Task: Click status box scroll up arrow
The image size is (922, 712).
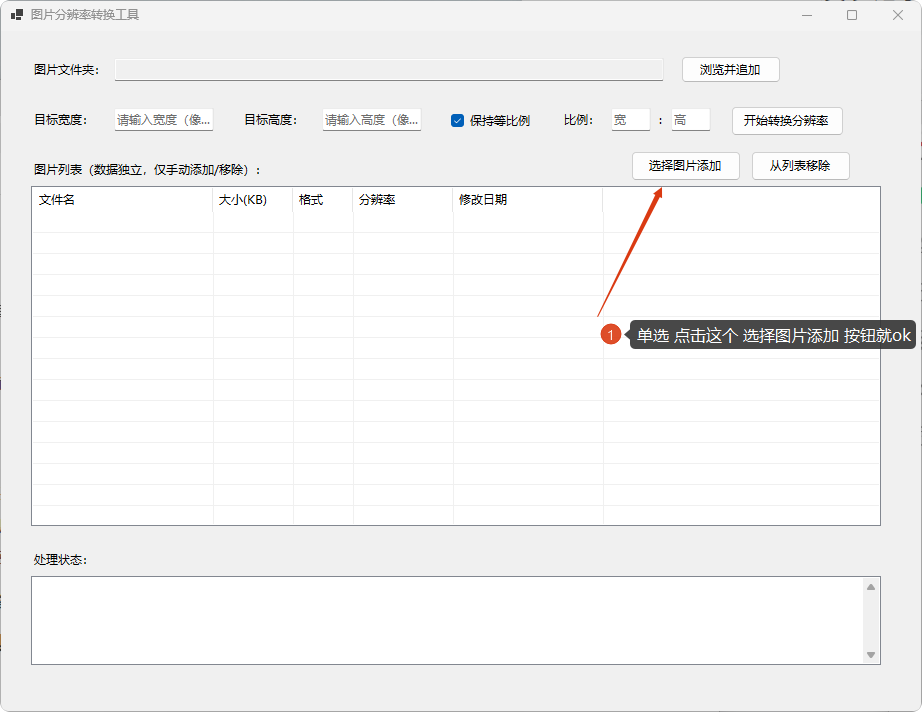Action: [871, 587]
